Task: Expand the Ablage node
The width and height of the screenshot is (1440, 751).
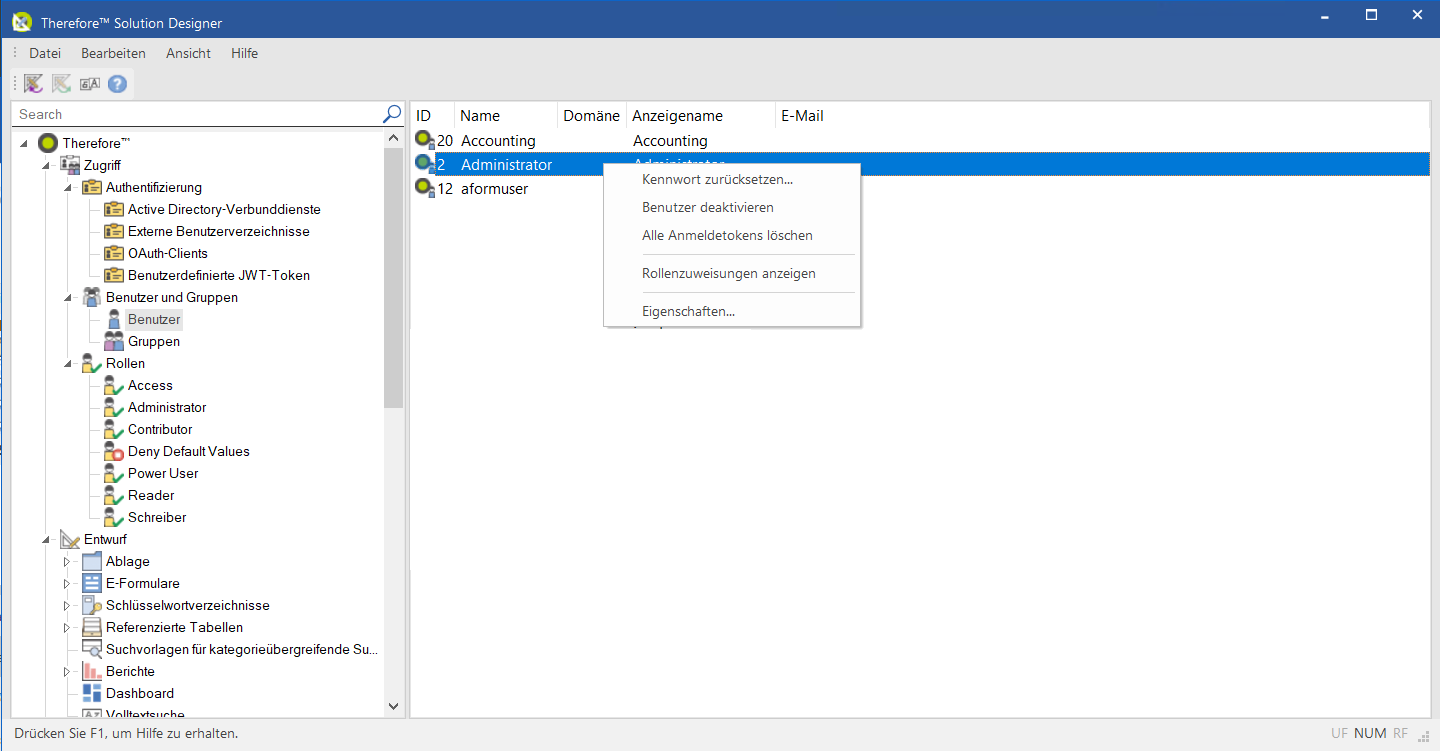Action: pyautogui.click(x=66, y=561)
